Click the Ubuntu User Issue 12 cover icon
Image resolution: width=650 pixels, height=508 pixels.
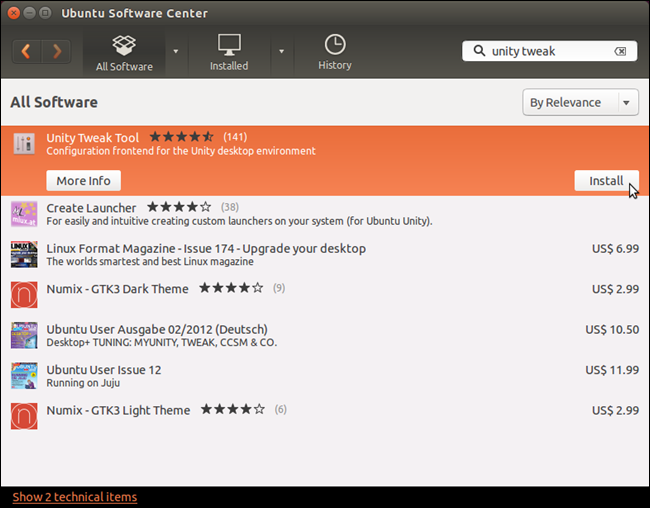point(24,376)
